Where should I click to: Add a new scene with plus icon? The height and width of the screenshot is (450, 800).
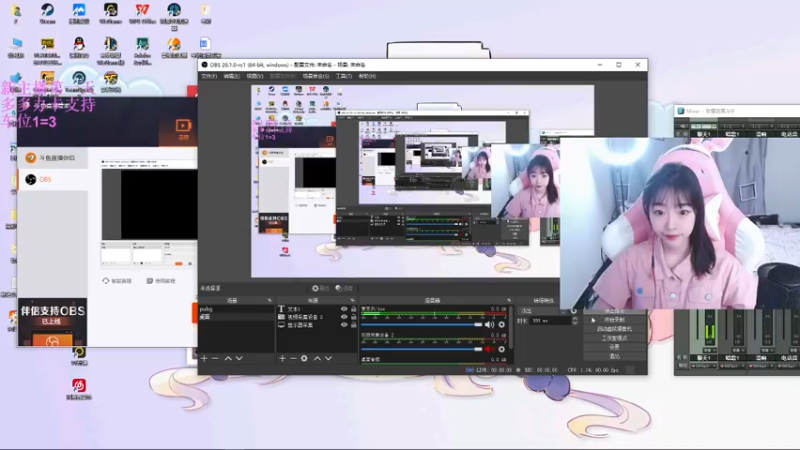tap(204, 359)
